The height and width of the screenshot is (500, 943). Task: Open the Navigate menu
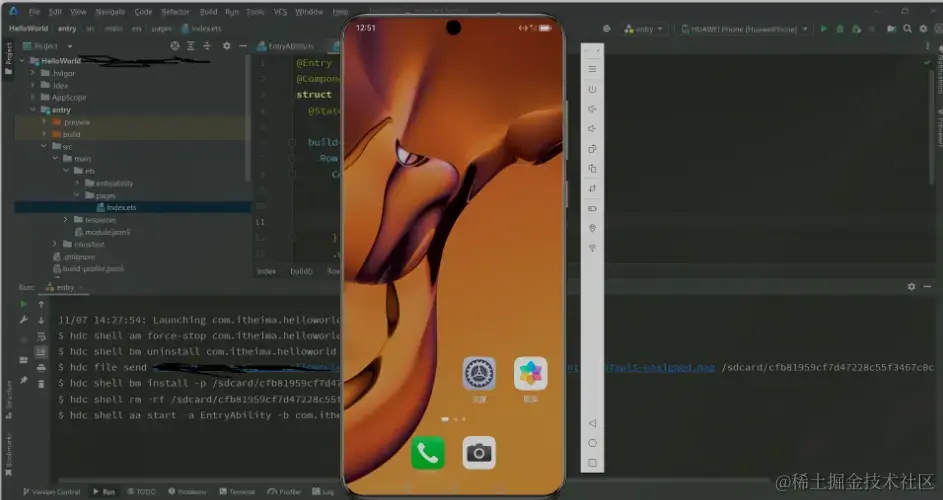(x=110, y=11)
